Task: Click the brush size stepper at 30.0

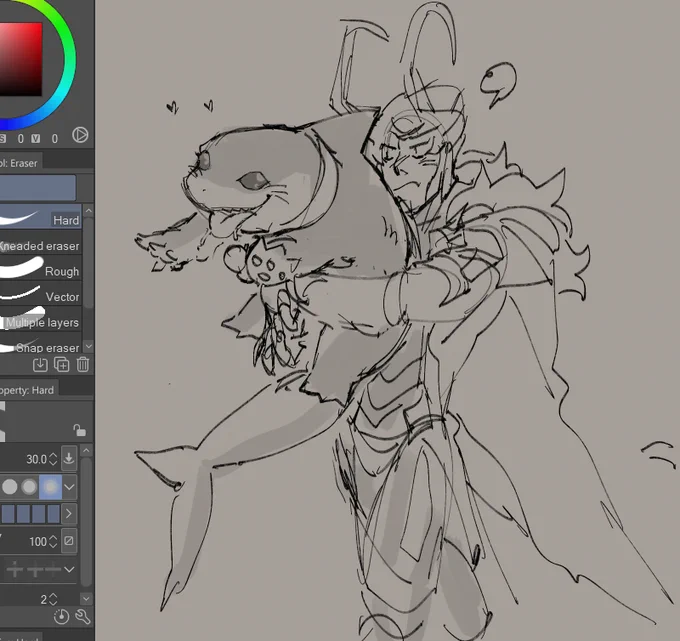Action: pos(53,459)
